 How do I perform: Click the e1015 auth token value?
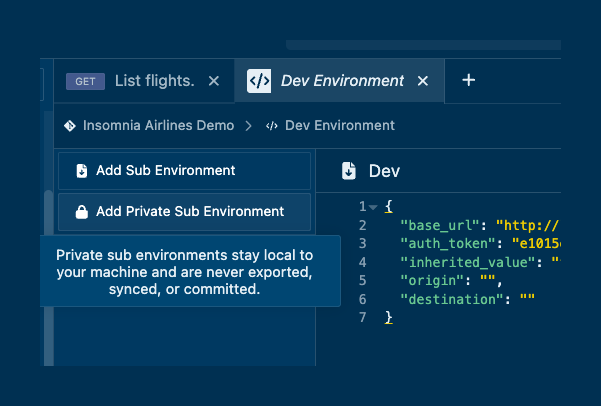pyautogui.click(x=536, y=244)
